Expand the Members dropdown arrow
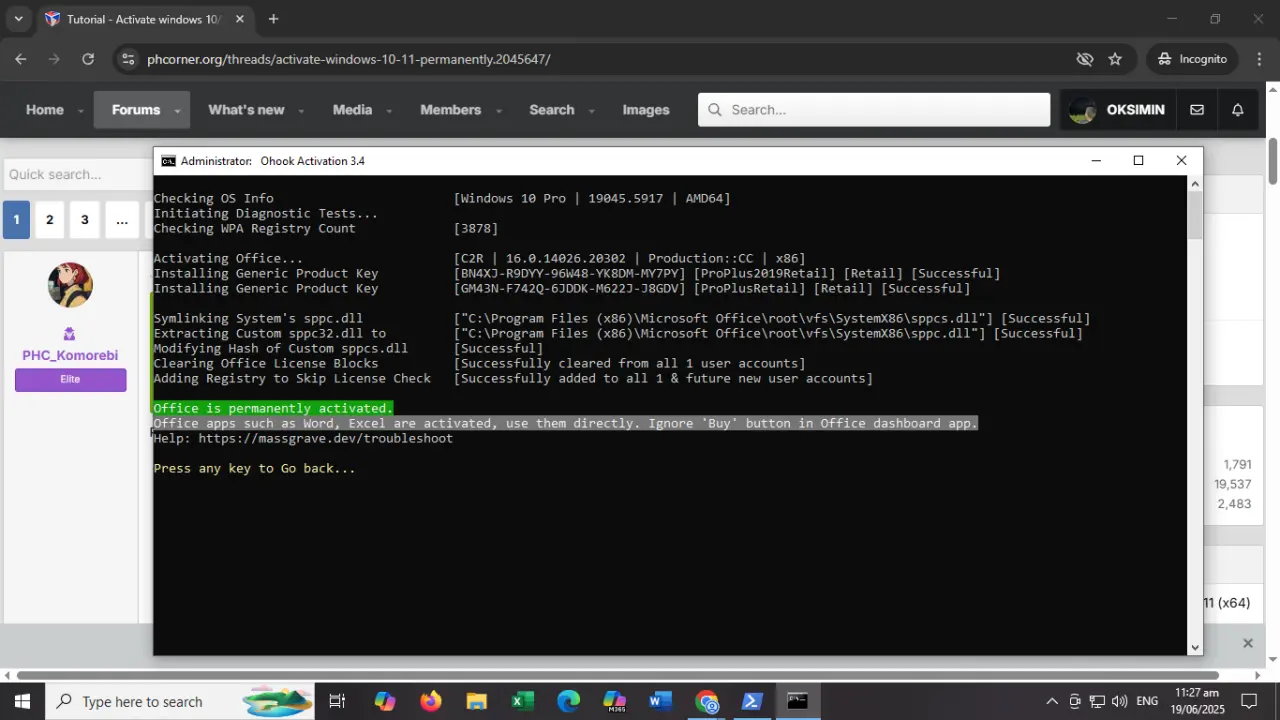This screenshot has height=720, width=1280. click(499, 111)
